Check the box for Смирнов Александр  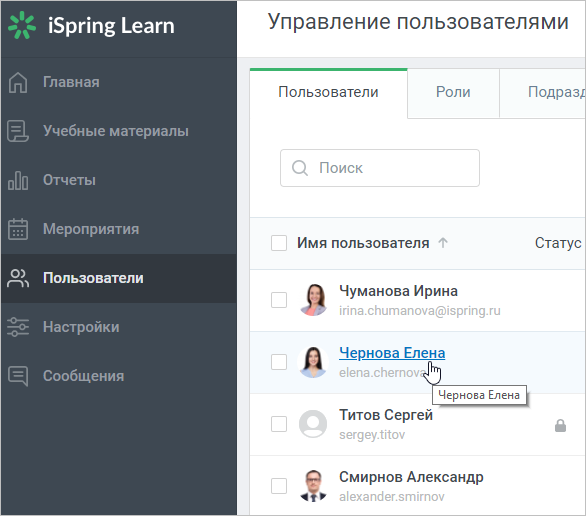pyautogui.click(x=279, y=486)
